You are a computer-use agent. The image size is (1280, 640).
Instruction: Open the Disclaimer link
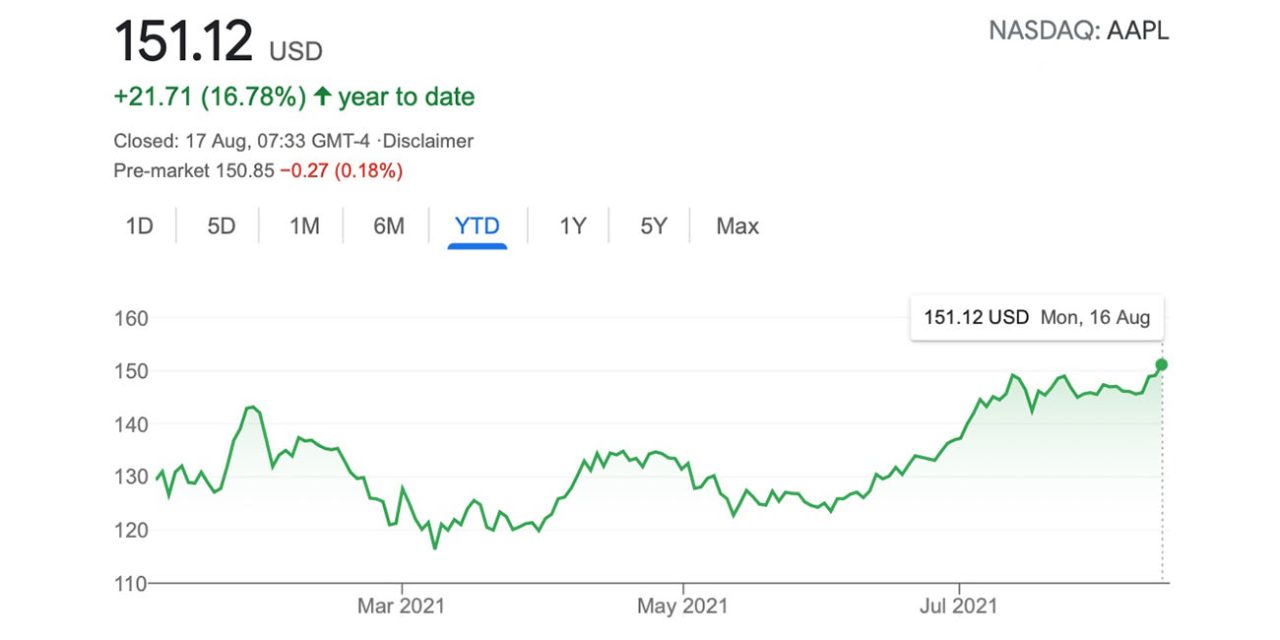pos(427,141)
